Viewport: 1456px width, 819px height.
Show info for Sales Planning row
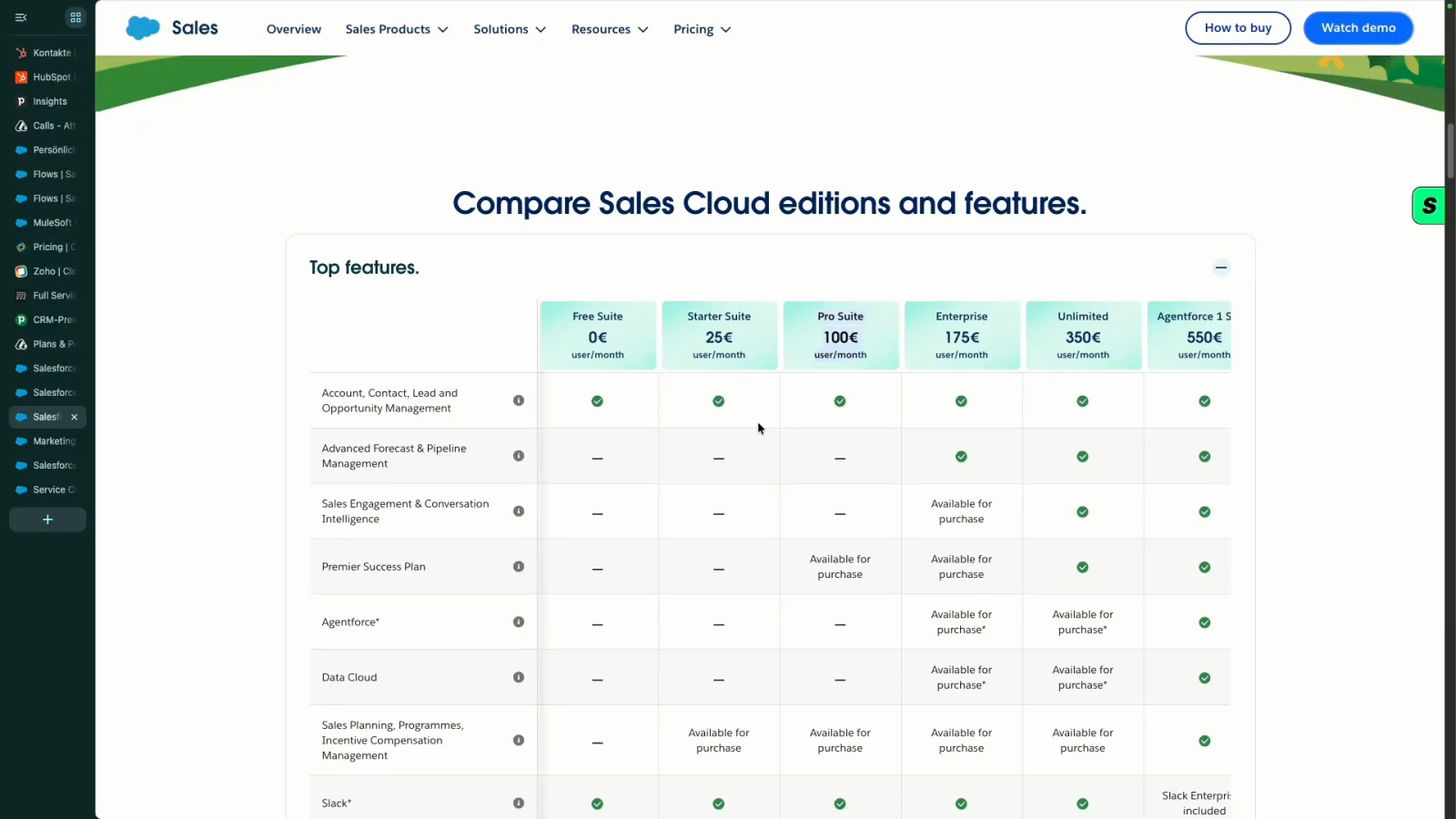pos(519,741)
